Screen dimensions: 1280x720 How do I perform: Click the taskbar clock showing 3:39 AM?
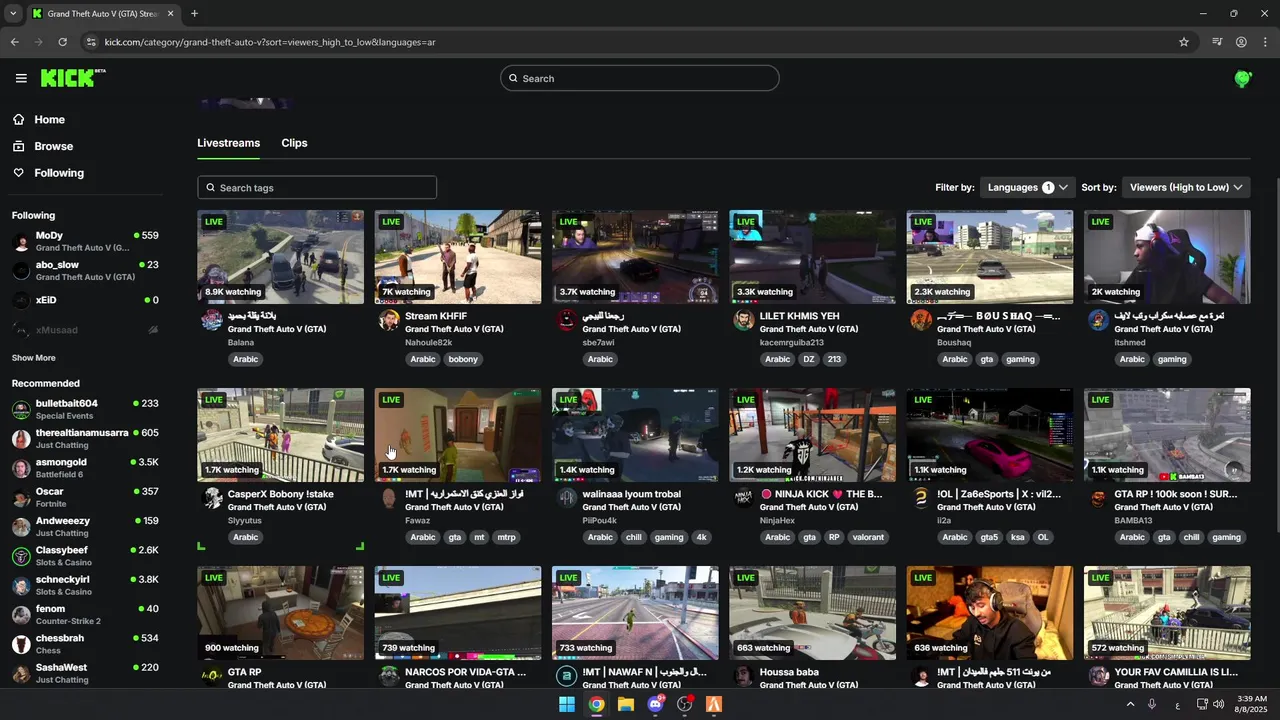[x=1251, y=704]
